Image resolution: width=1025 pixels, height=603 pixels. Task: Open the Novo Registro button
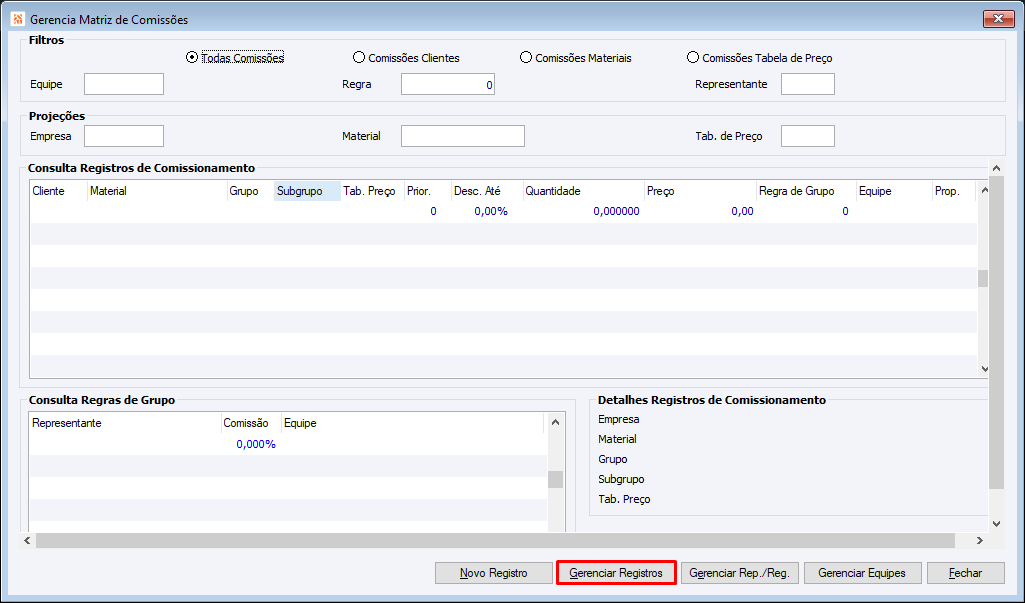pos(494,573)
